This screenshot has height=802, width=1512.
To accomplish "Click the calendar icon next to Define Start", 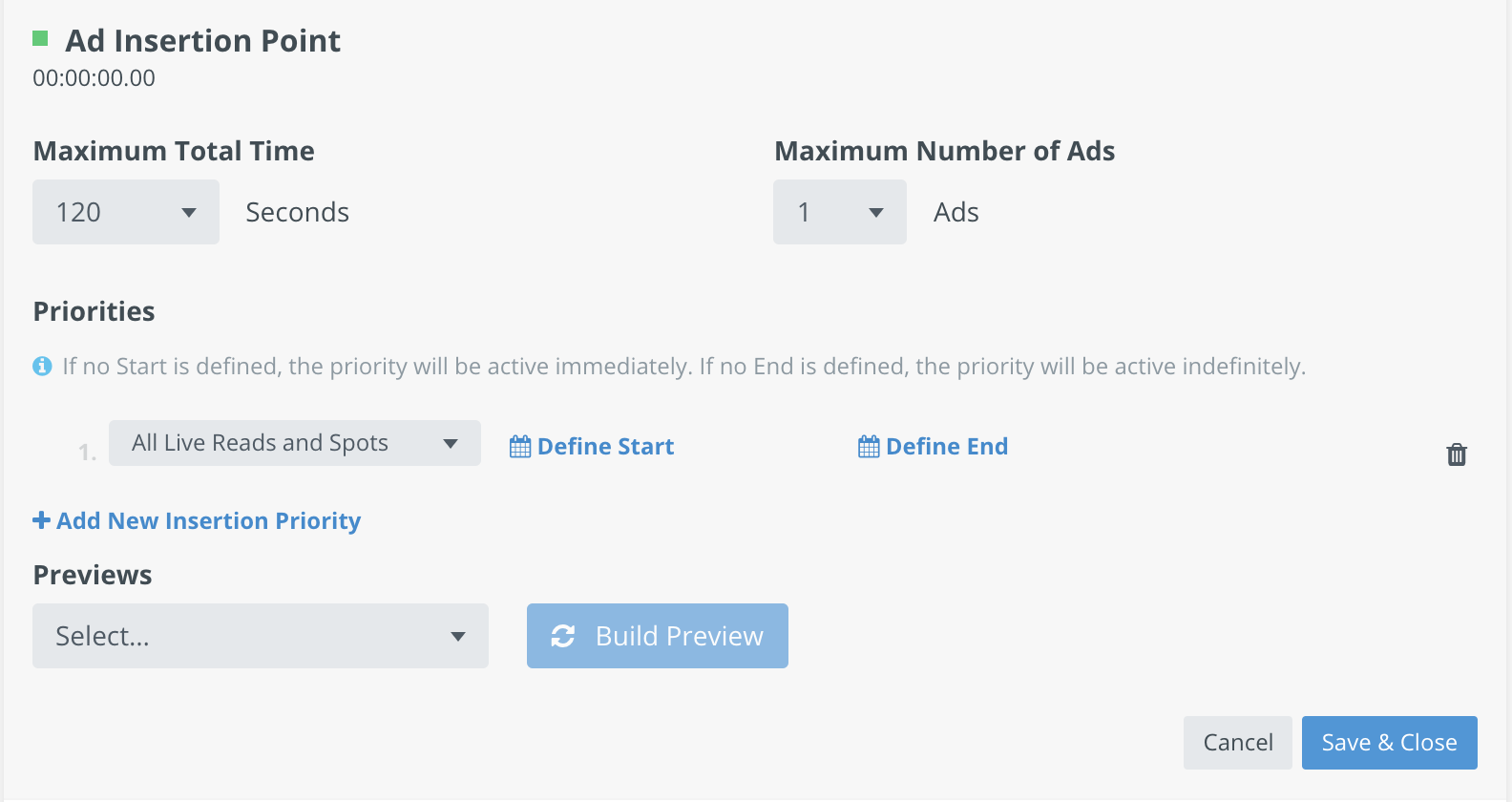I will 520,446.
